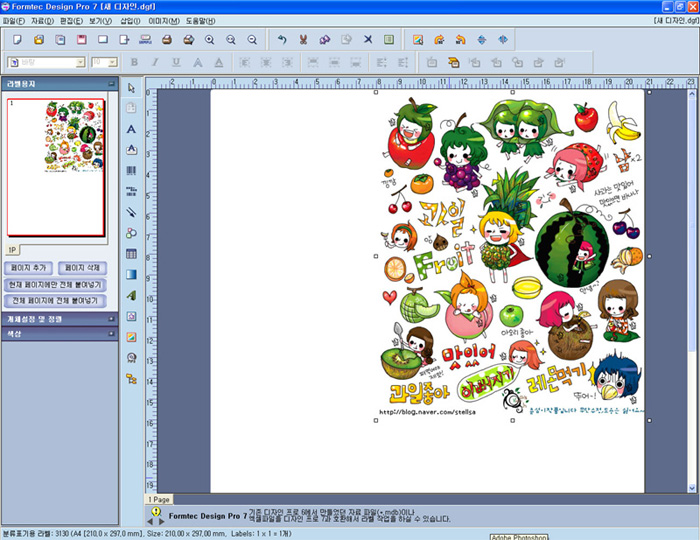This screenshot has height=540, width=700.
Task: Undo last action with curved arrow icon
Action: click(282, 40)
